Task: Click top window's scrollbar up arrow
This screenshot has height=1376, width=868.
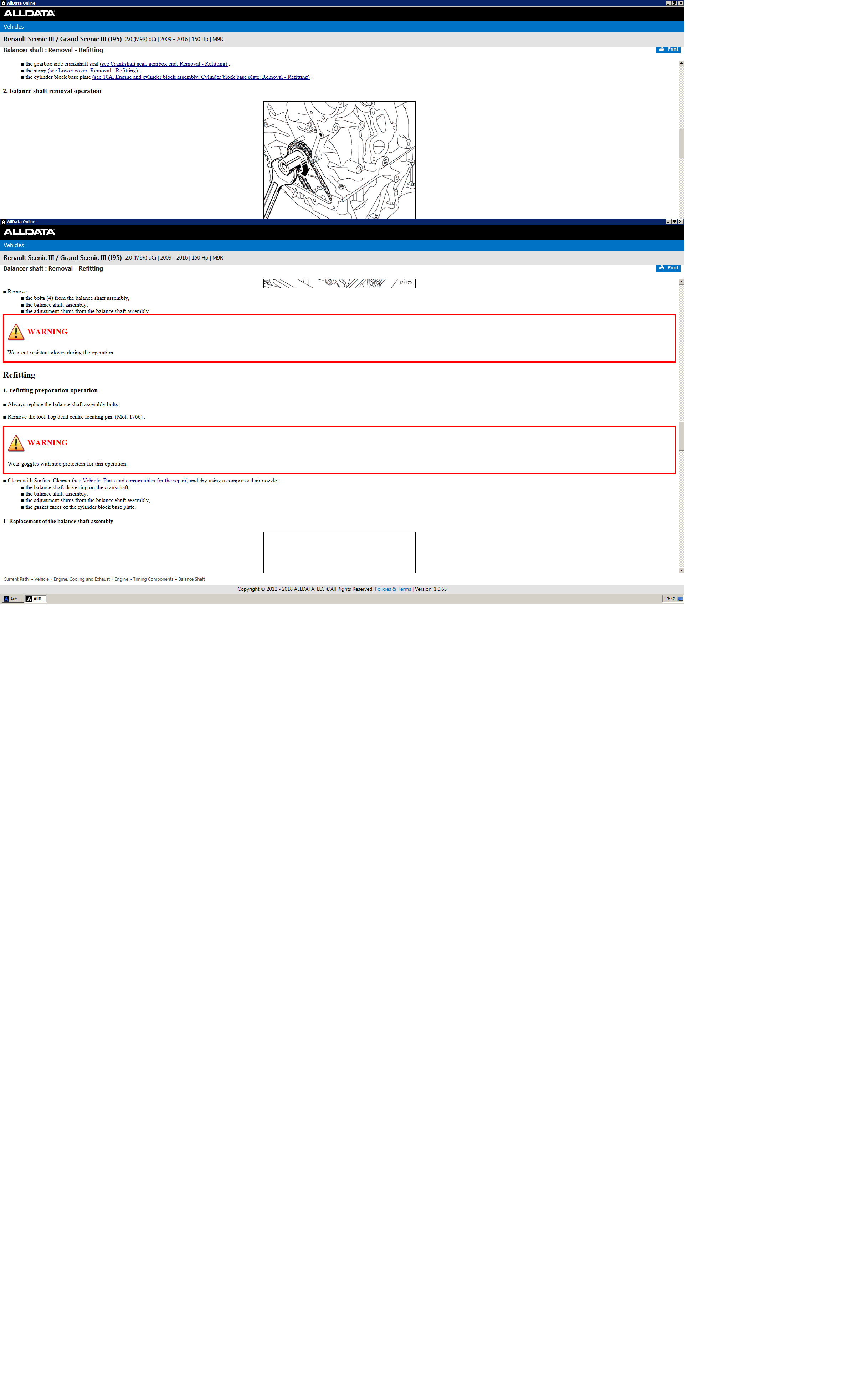Action: pos(682,63)
